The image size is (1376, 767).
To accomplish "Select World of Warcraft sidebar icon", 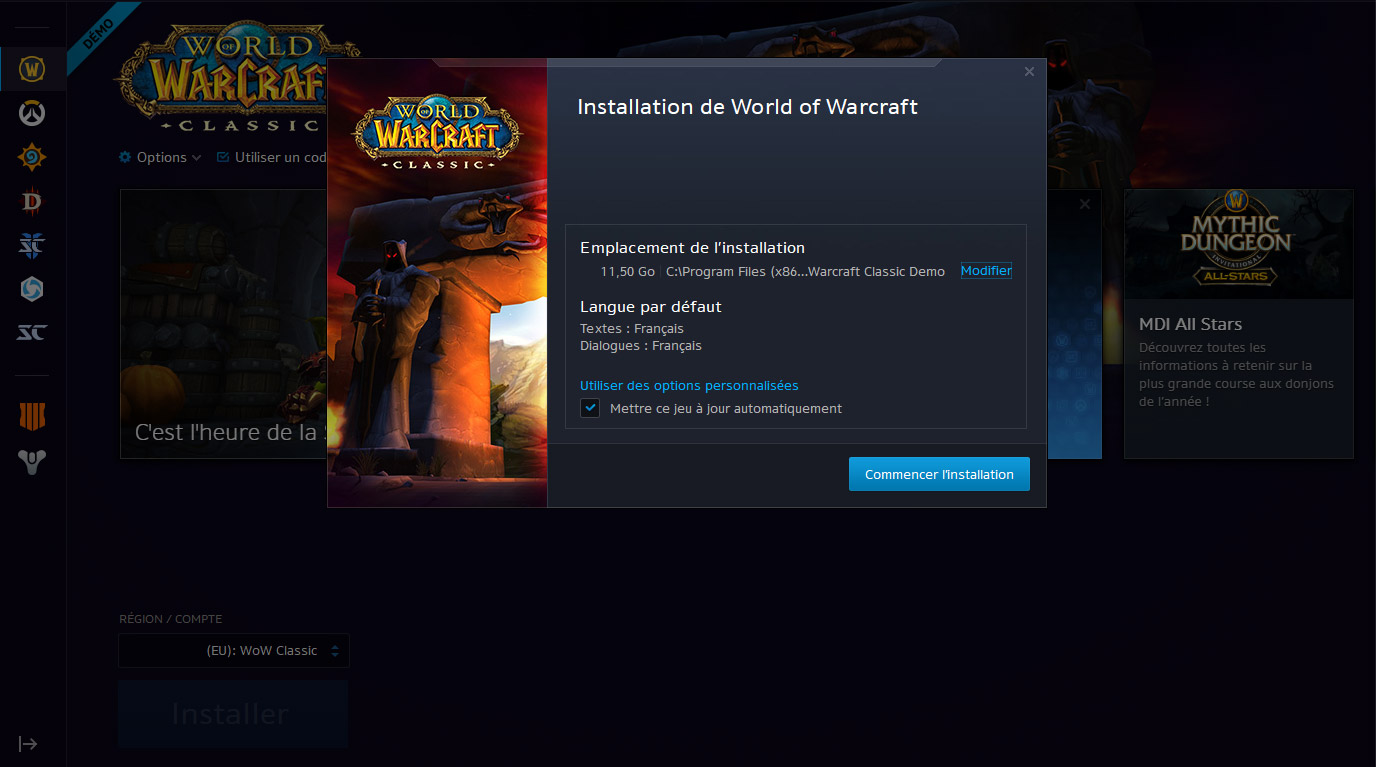I will [x=33, y=69].
